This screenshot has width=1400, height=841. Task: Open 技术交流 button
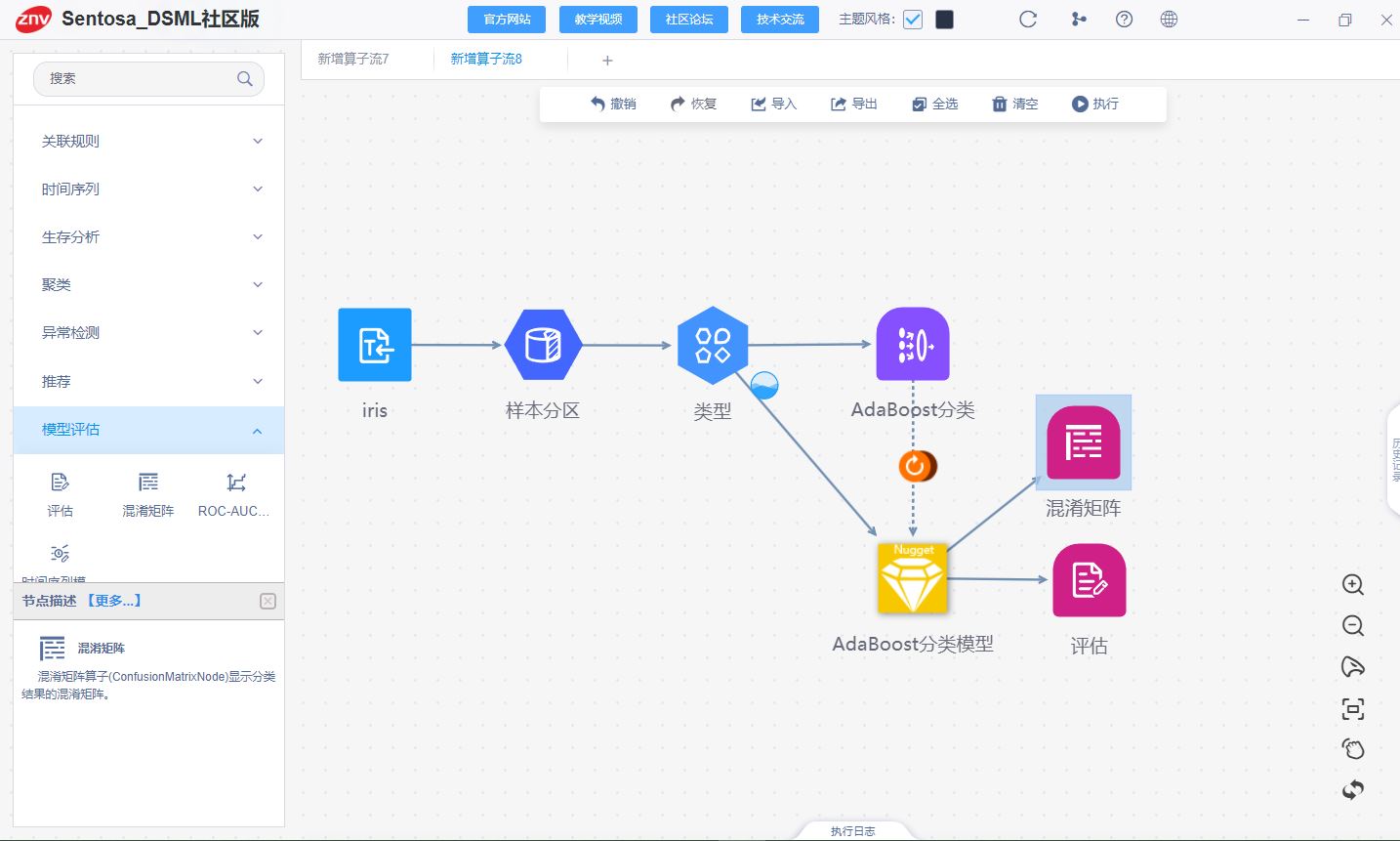780,20
